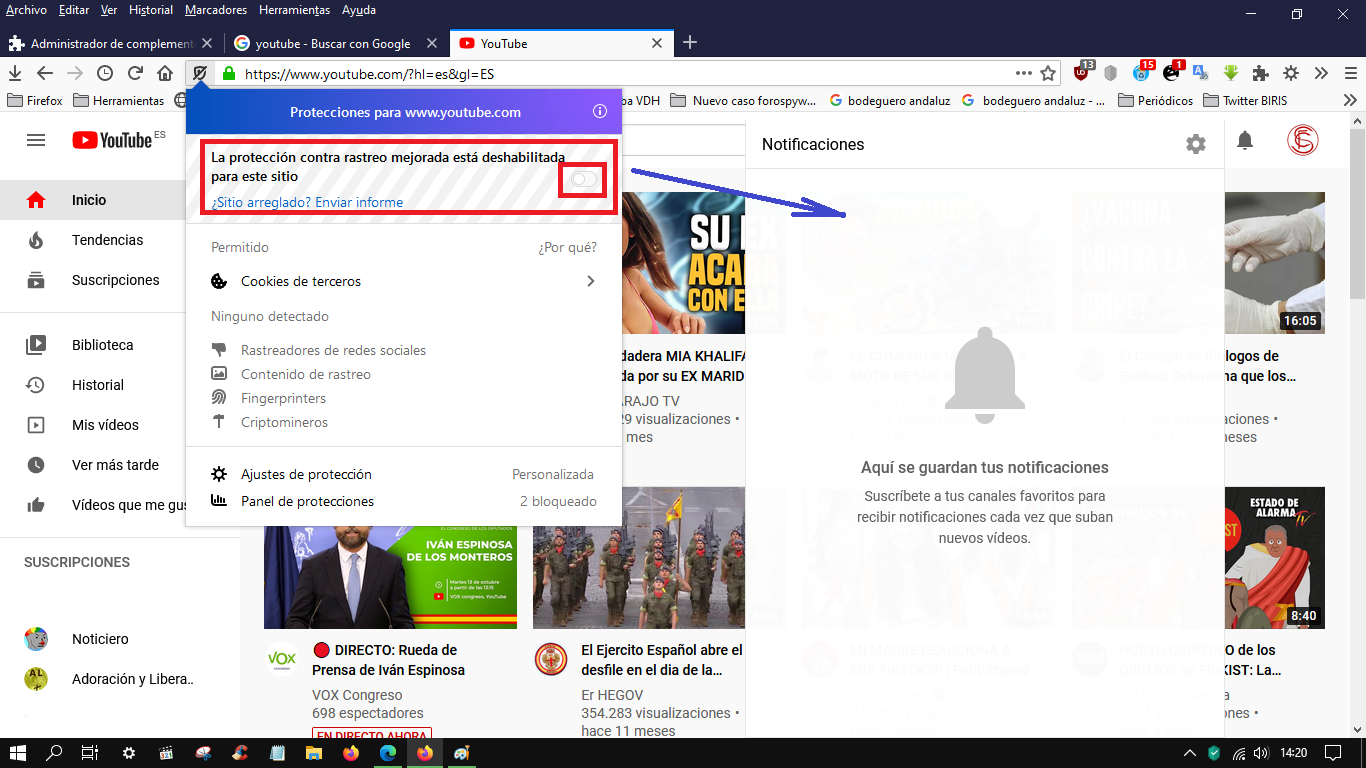Click the Firefox home button
The width and height of the screenshot is (1366, 768).
click(x=165, y=73)
